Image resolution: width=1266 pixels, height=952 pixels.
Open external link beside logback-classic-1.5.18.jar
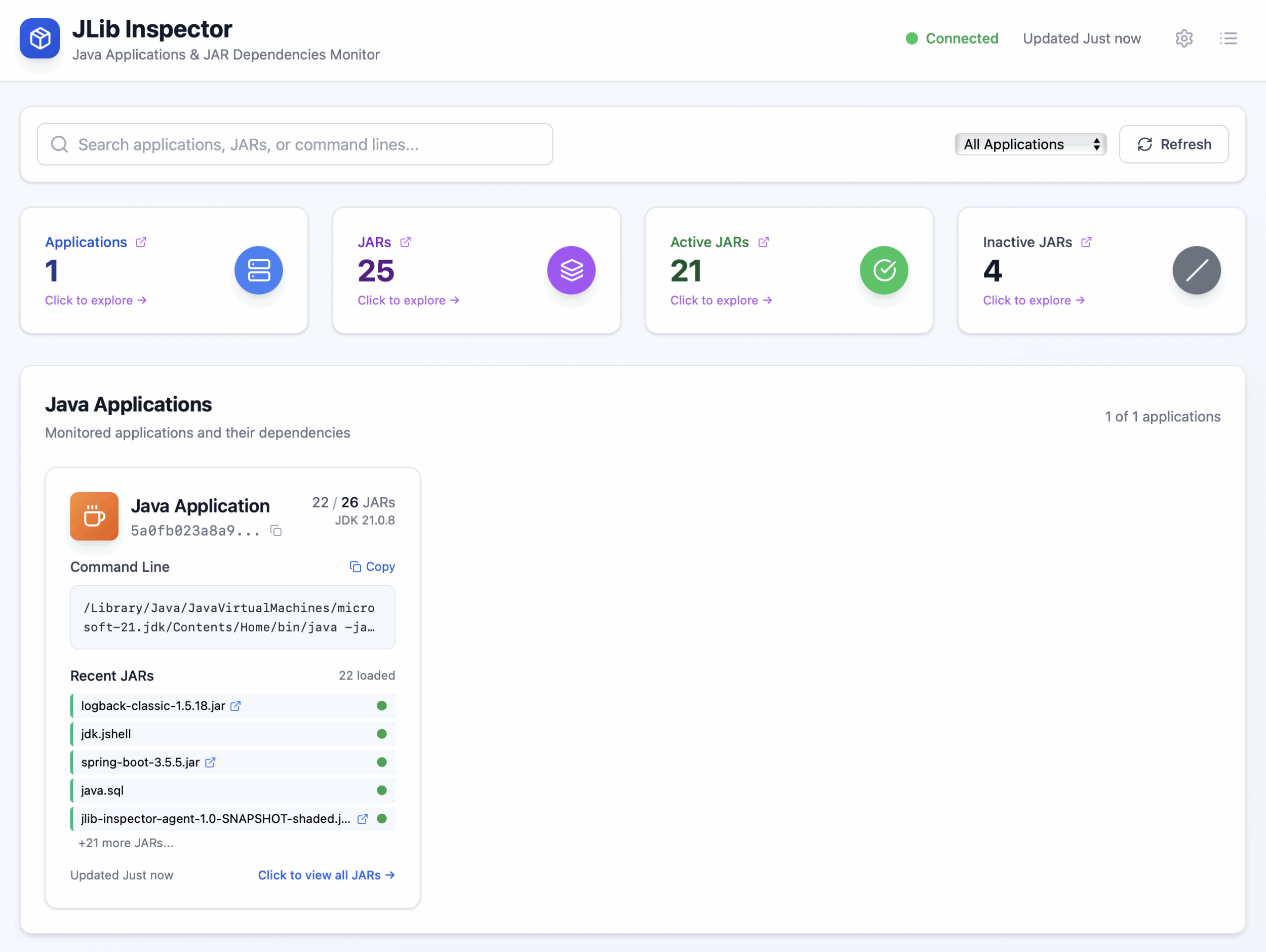point(235,706)
